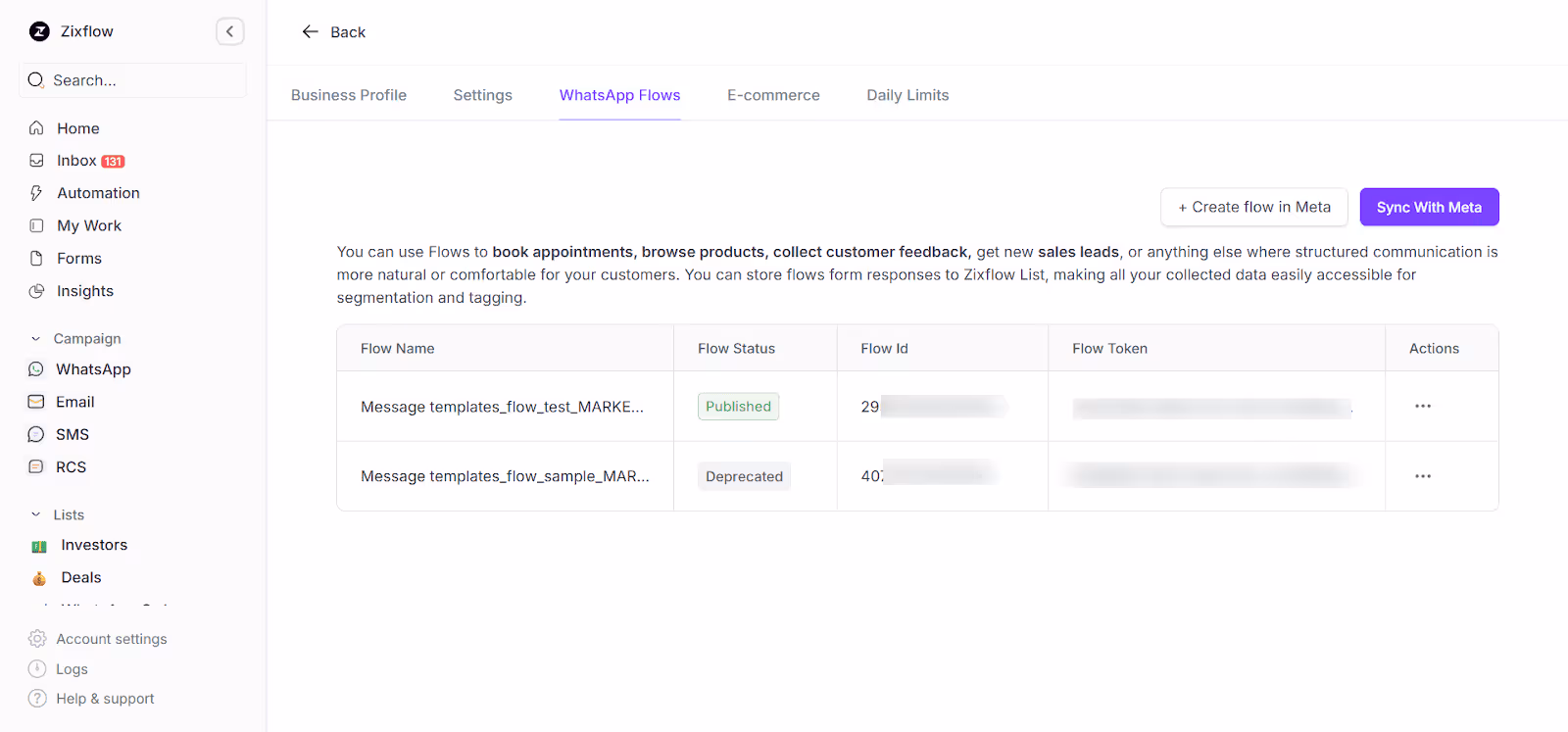Click the search magnifier icon
This screenshot has height=732, width=1568.
coord(36,80)
